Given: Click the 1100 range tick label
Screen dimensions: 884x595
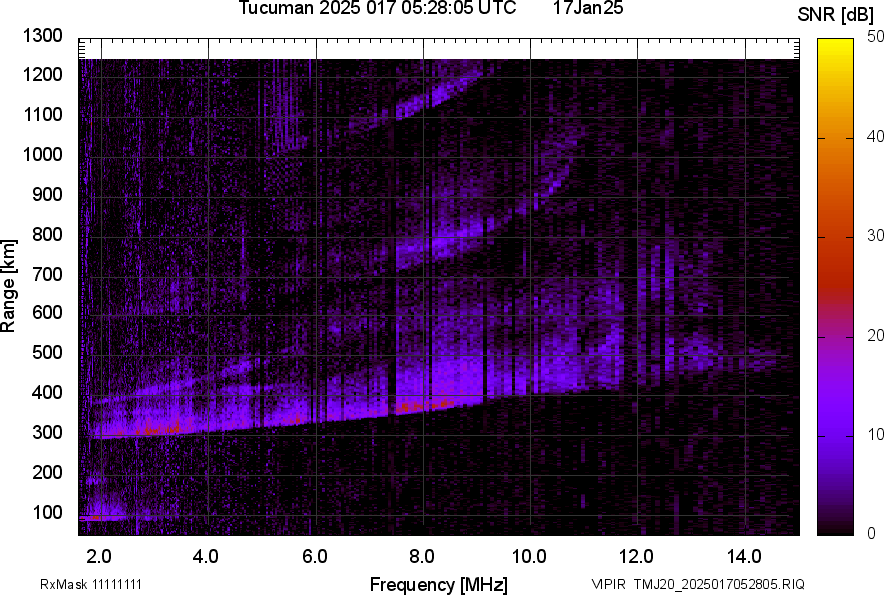Looking at the screenshot, I should point(42,114).
